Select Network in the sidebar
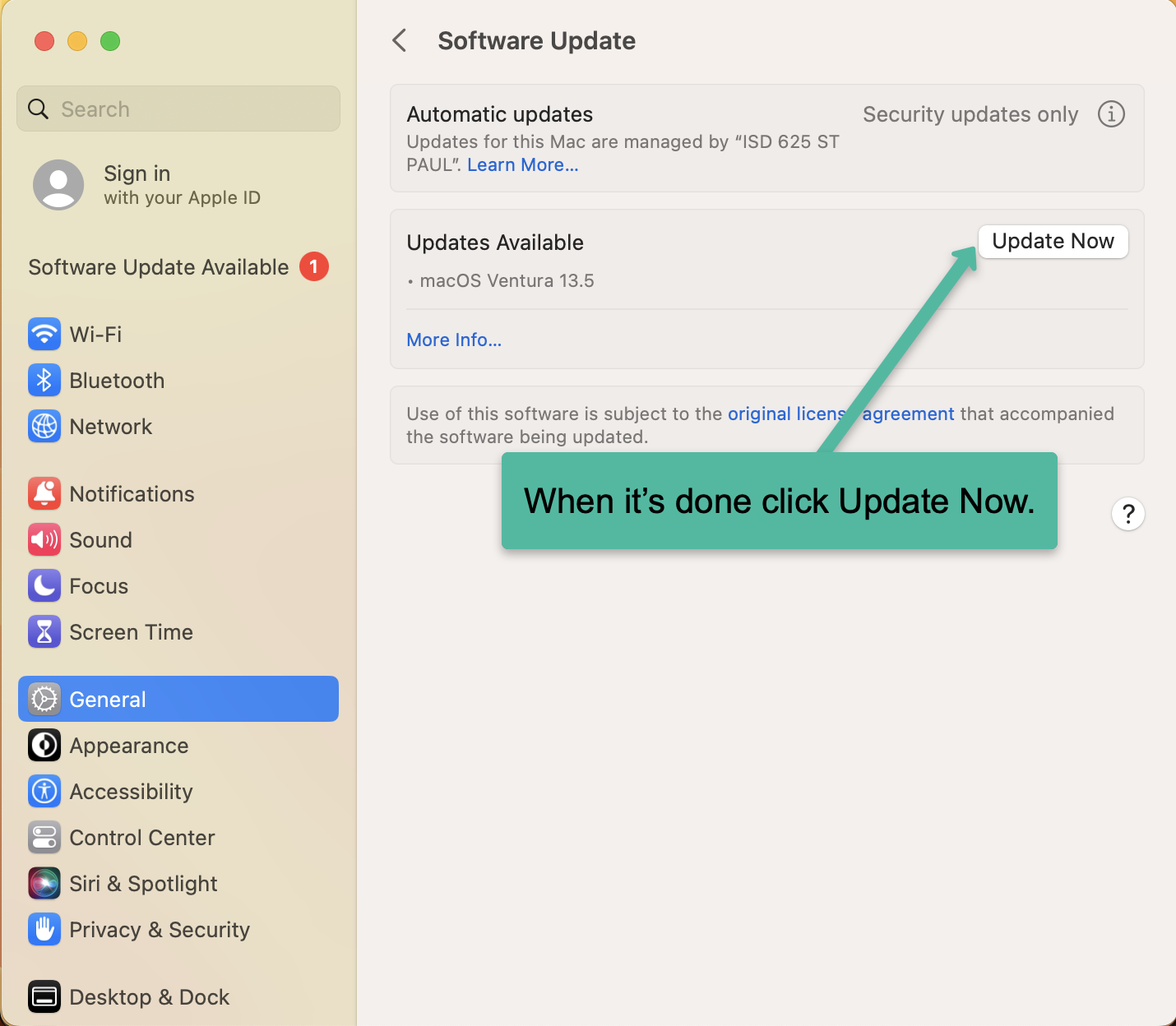Image resolution: width=1176 pixels, height=1026 pixels. tap(178, 426)
